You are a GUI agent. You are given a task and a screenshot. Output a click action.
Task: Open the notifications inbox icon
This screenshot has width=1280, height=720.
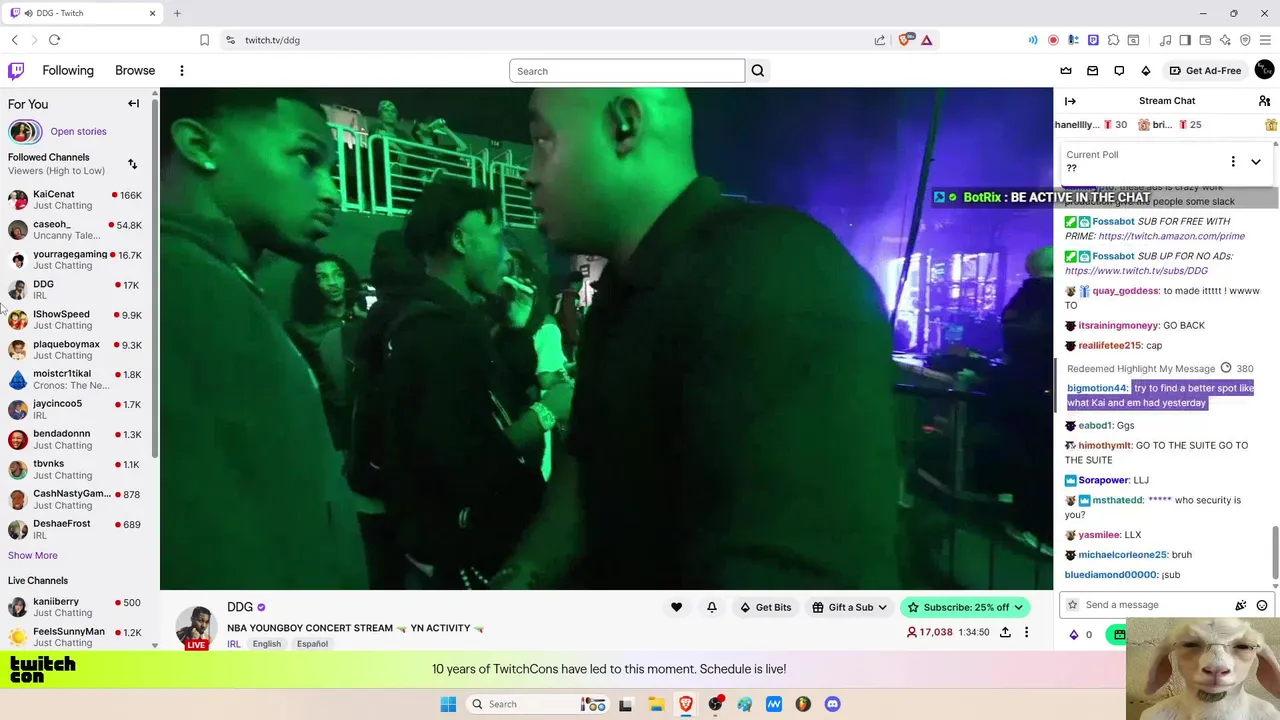[1092, 71]
